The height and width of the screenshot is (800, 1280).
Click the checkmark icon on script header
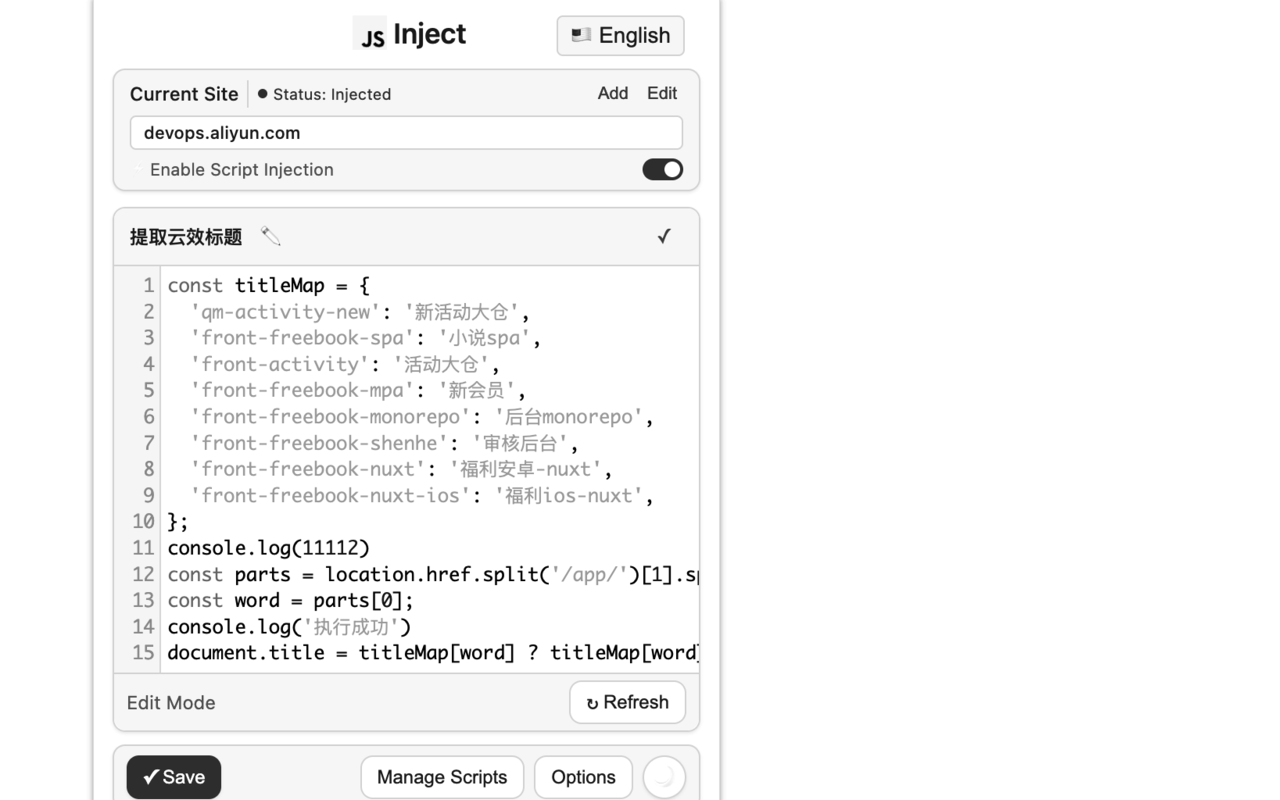[664, 236]
